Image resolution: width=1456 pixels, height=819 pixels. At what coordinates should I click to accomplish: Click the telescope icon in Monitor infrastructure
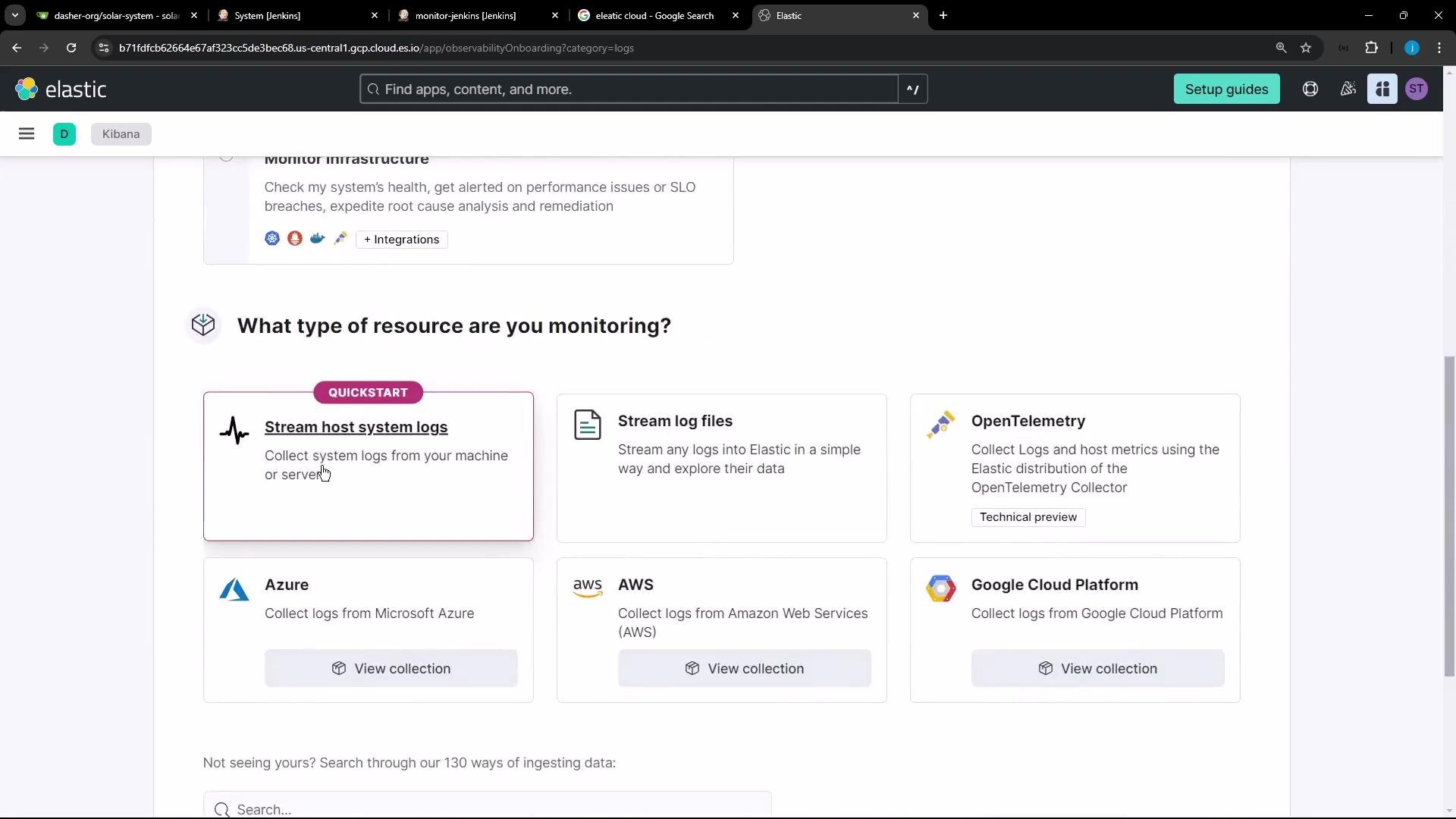(x=340, y=239)
